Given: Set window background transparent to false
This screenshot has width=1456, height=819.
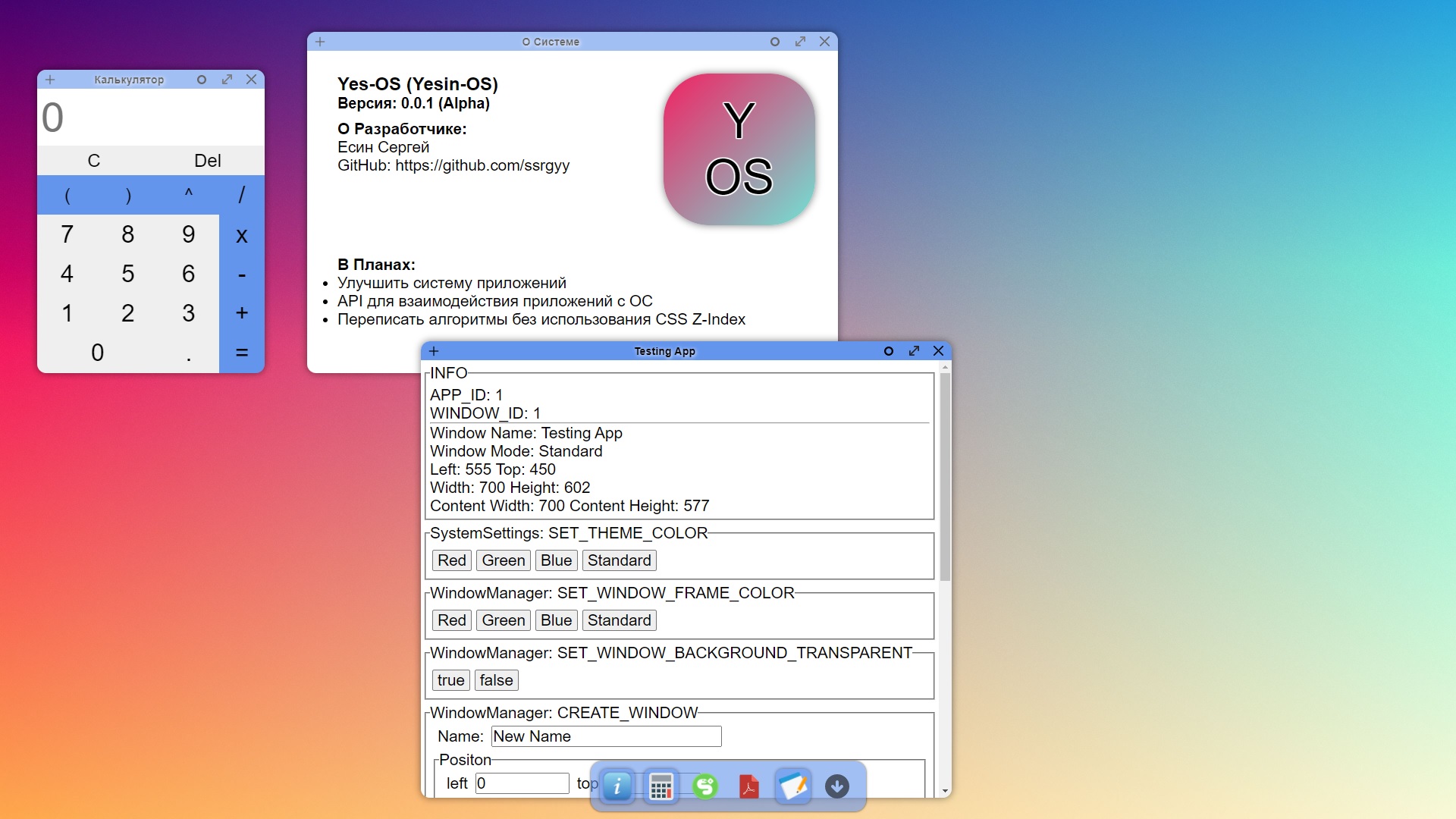Looking at the screenshot, I should (496, 680).
